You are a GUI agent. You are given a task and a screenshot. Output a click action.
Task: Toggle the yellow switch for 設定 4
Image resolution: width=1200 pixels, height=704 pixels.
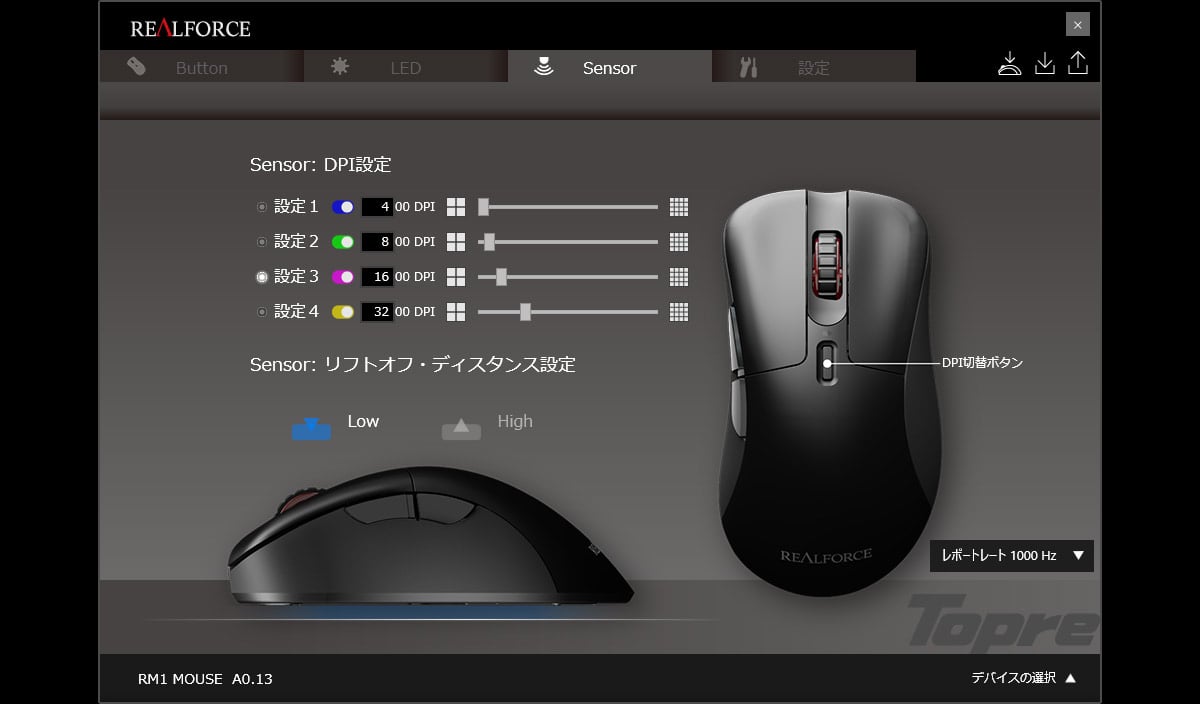[344, 311]
